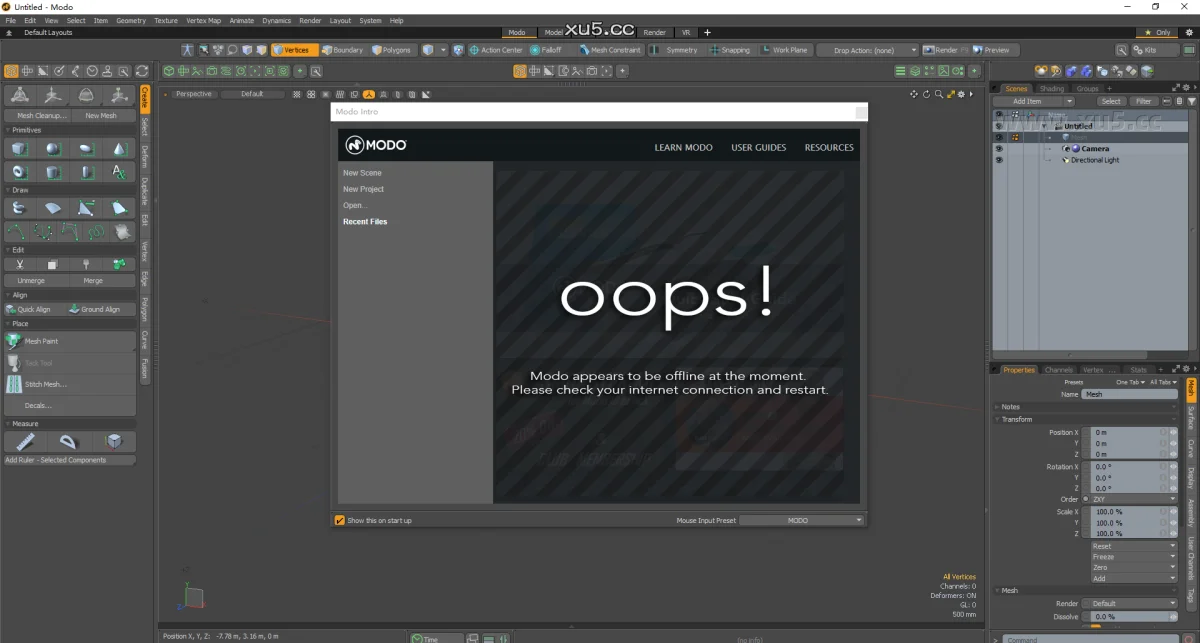
Task: Click the Torus primitive icon
Action: (x=20, y=172)
